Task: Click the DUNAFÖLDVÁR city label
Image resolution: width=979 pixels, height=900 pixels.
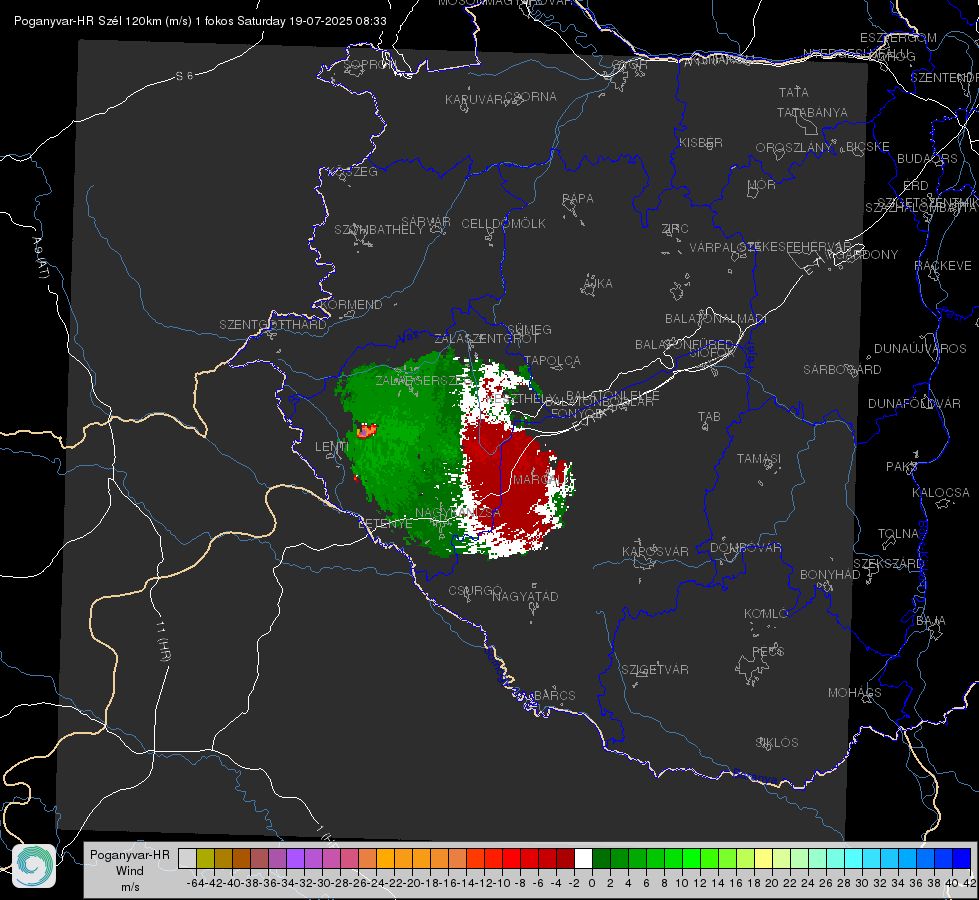Action: [914, 403]
